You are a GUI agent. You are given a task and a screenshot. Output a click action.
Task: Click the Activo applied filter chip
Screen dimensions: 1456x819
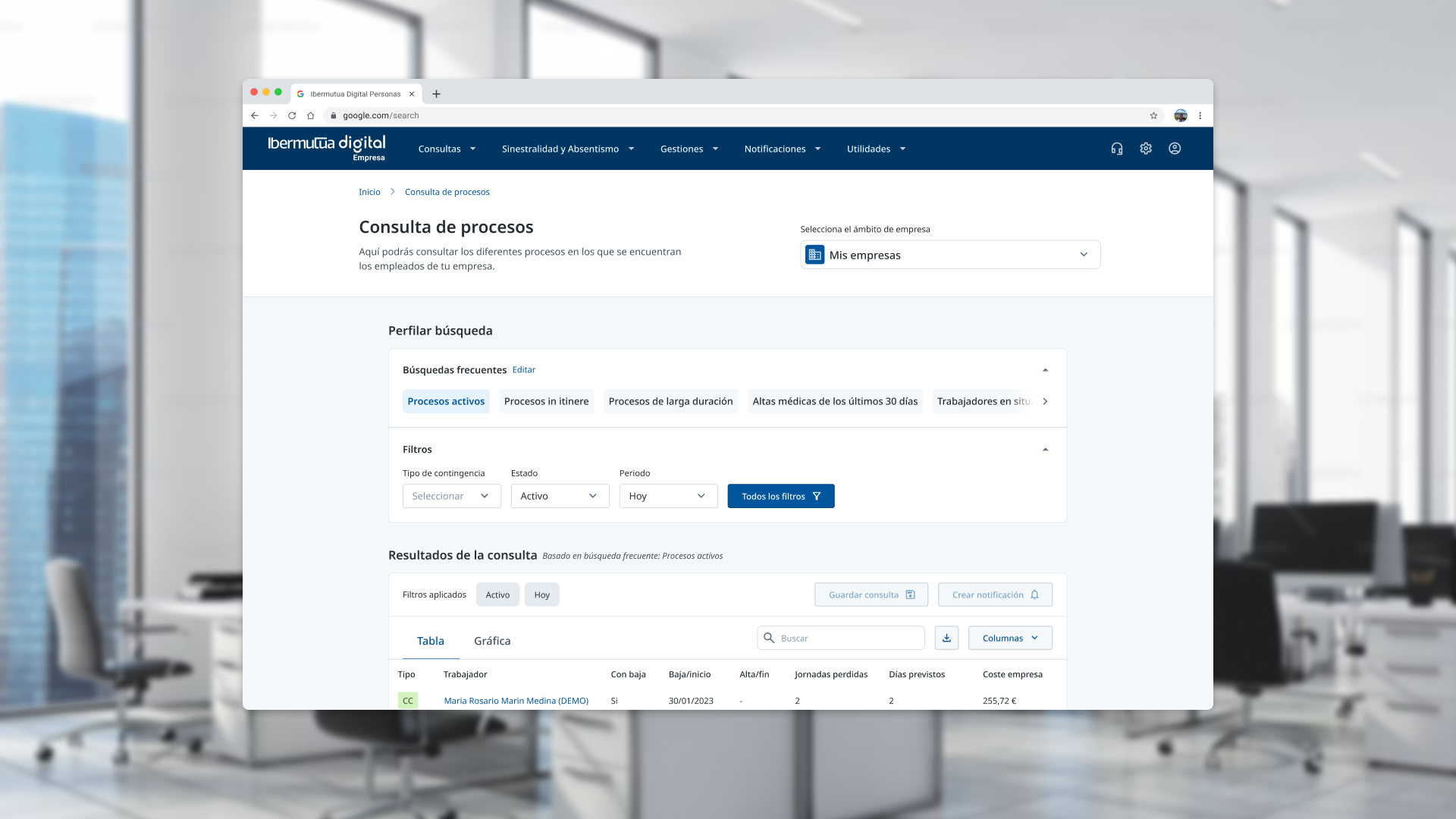point(497,595)
